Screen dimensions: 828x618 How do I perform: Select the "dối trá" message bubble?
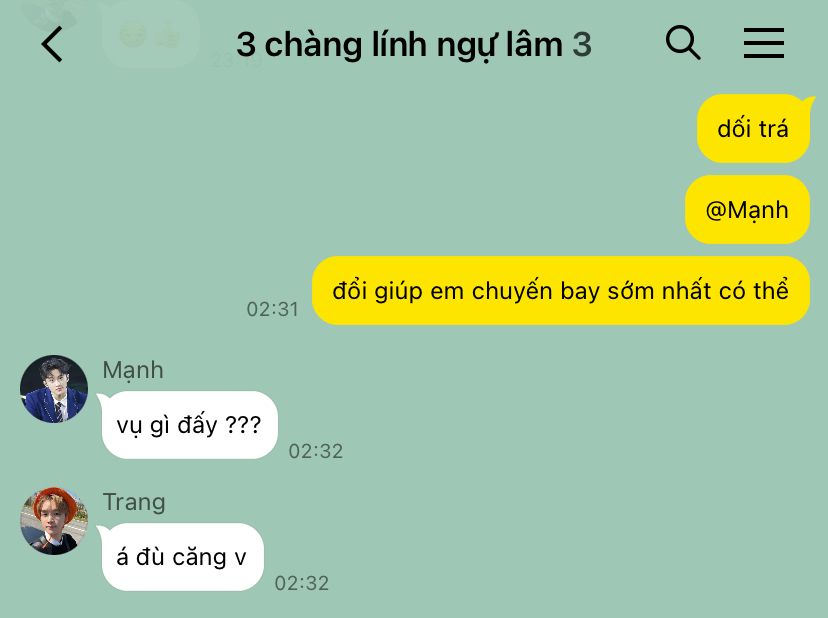(754, 128)
